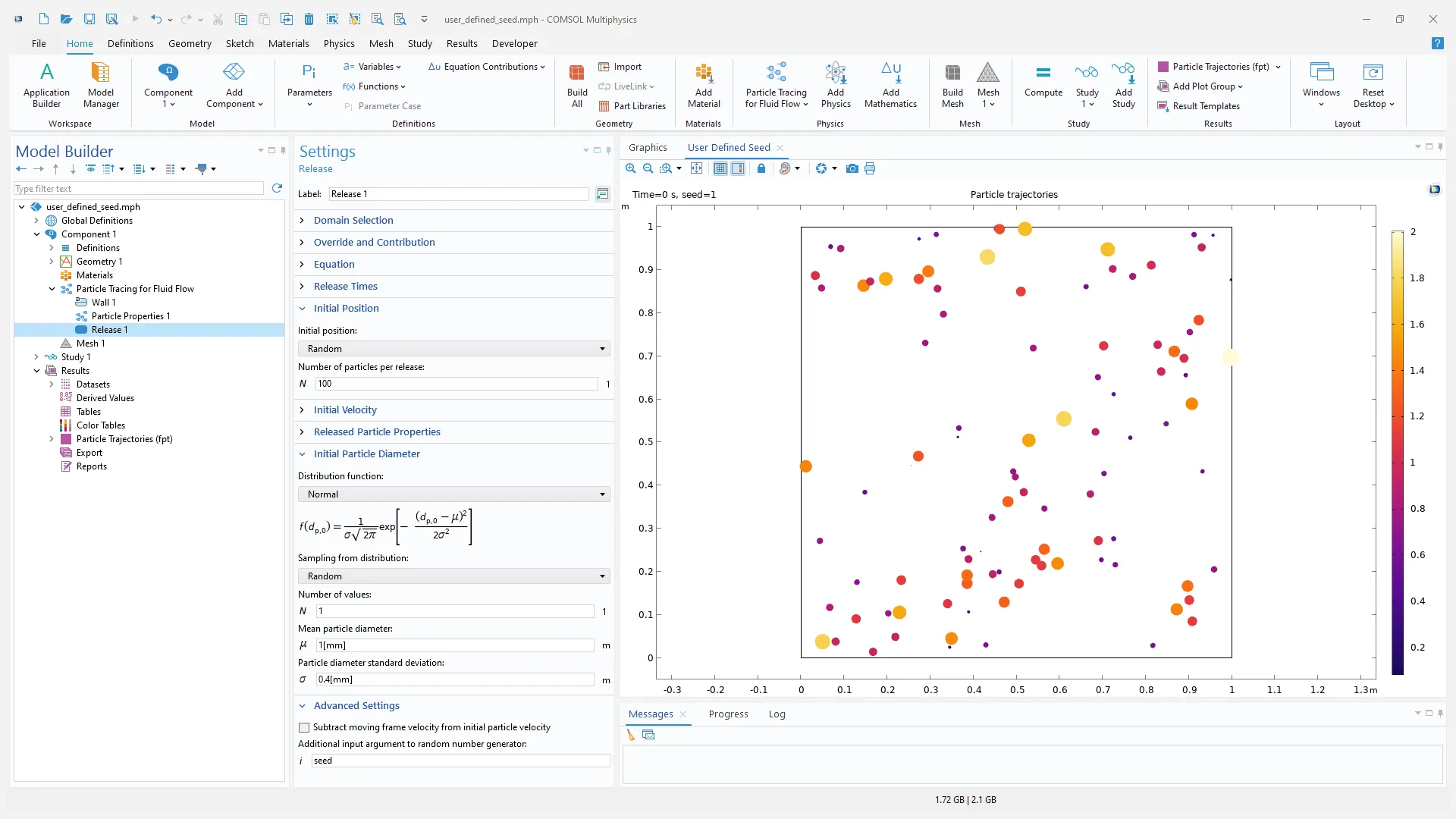
Task: Take a snapshot with the camera icon
Action: pyautogui.click(x=852, y=168)
